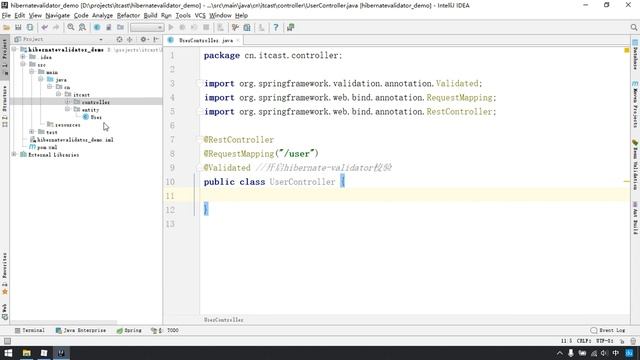This screenshot has width=640, height=360.
Task: Click the Replace magnifier icon in toolbar
Action: (82, 27)
